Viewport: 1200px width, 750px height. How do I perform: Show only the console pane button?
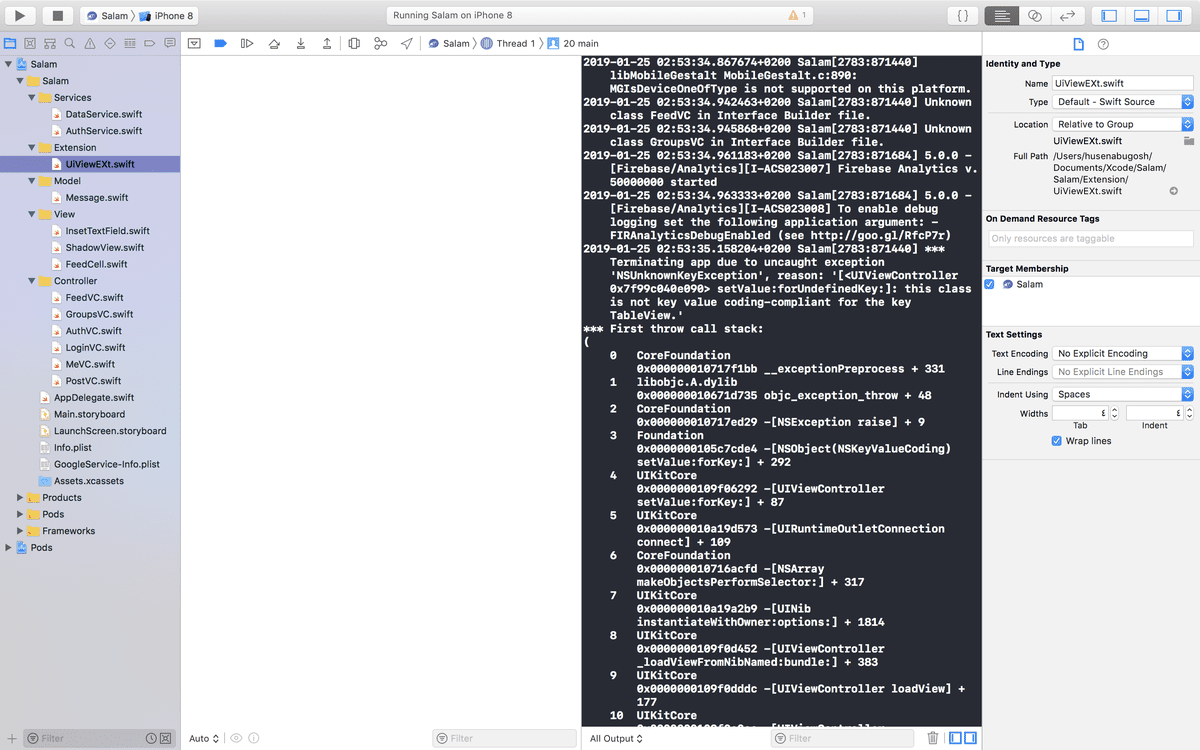970,738
